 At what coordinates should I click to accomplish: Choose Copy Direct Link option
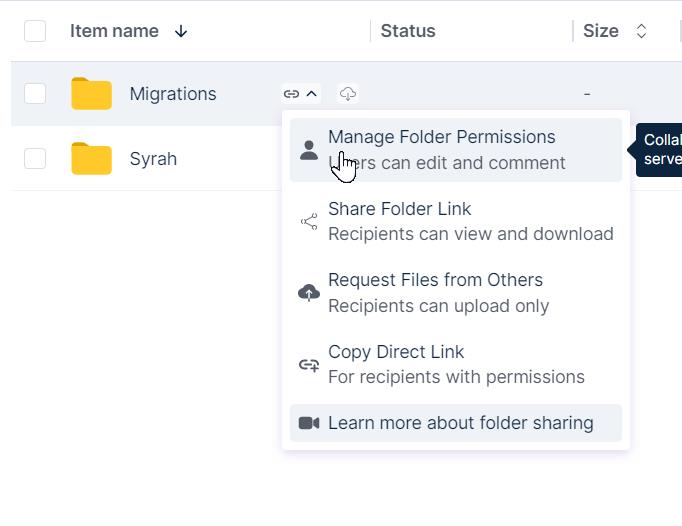[456, 364]
